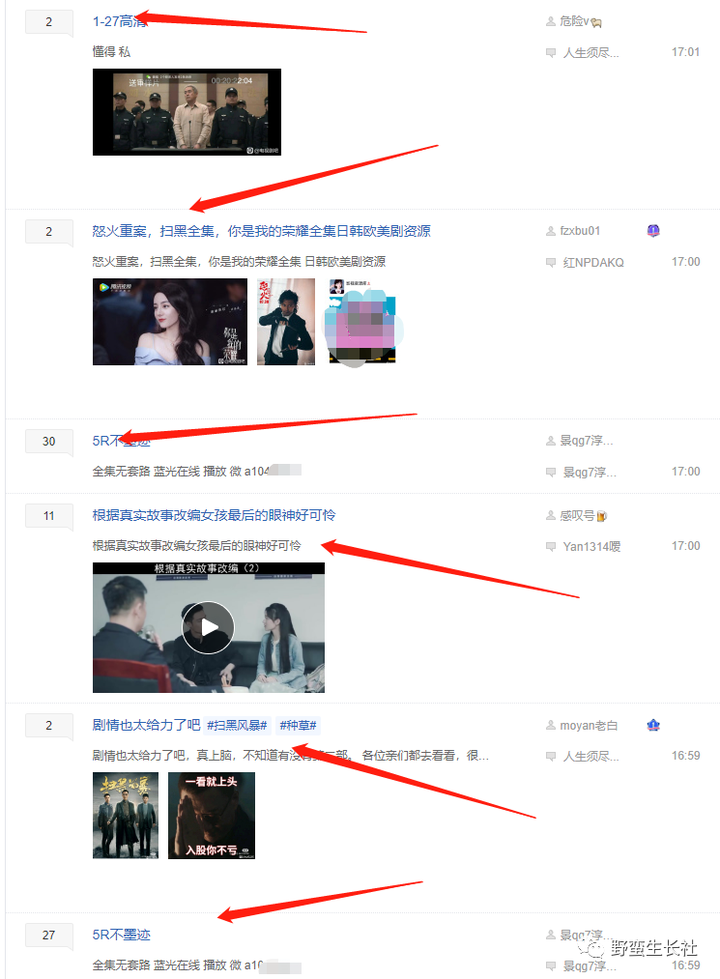
Task: Visit the author profile 感叹号
Action: (x=577, y=516)
